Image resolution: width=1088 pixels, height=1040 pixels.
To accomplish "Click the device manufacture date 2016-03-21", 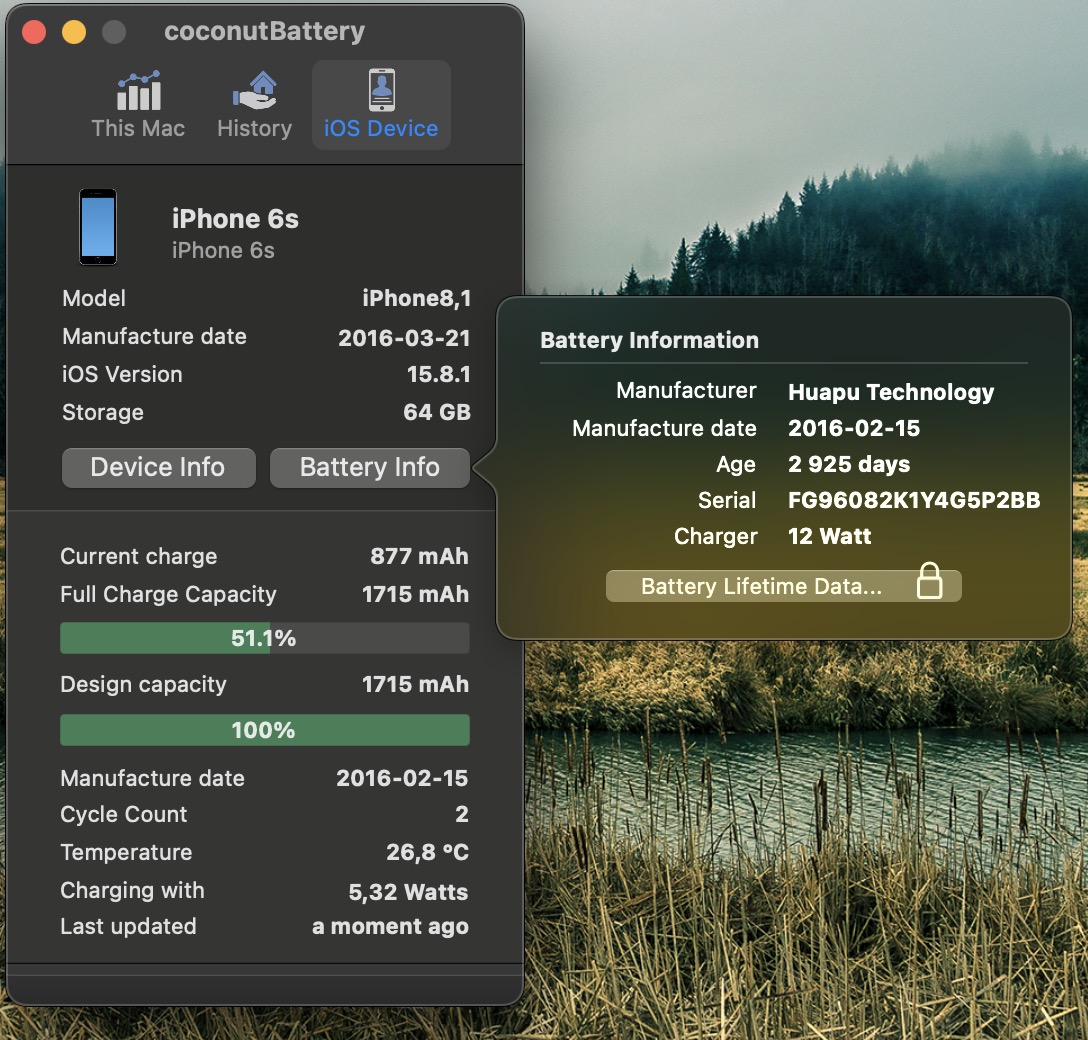I will click(x=404, y=337).
